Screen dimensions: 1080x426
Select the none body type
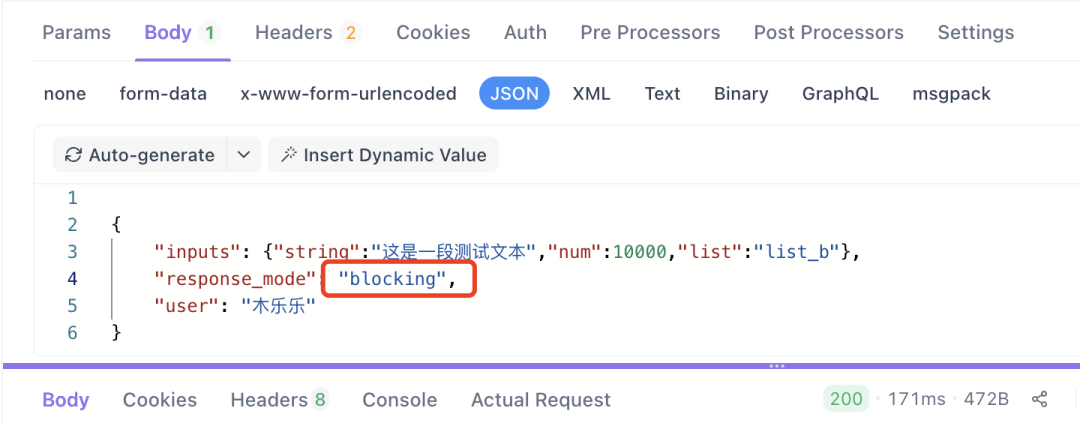pyautogui.click(x=65, y=94)
